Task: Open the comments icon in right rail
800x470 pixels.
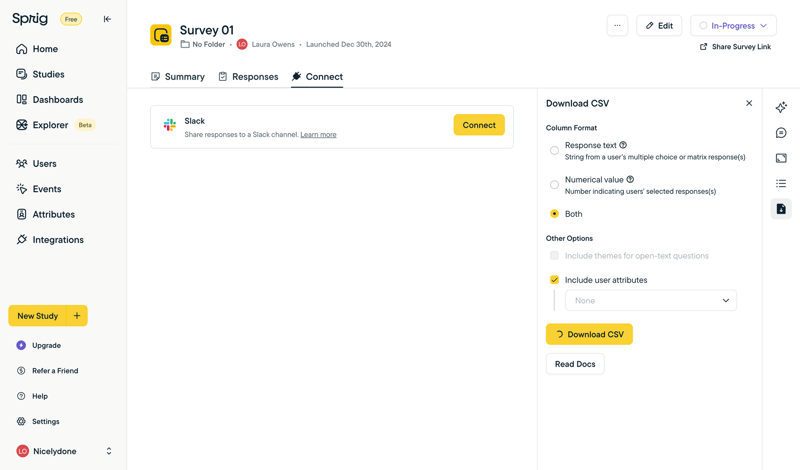Action: pos(781,133)
